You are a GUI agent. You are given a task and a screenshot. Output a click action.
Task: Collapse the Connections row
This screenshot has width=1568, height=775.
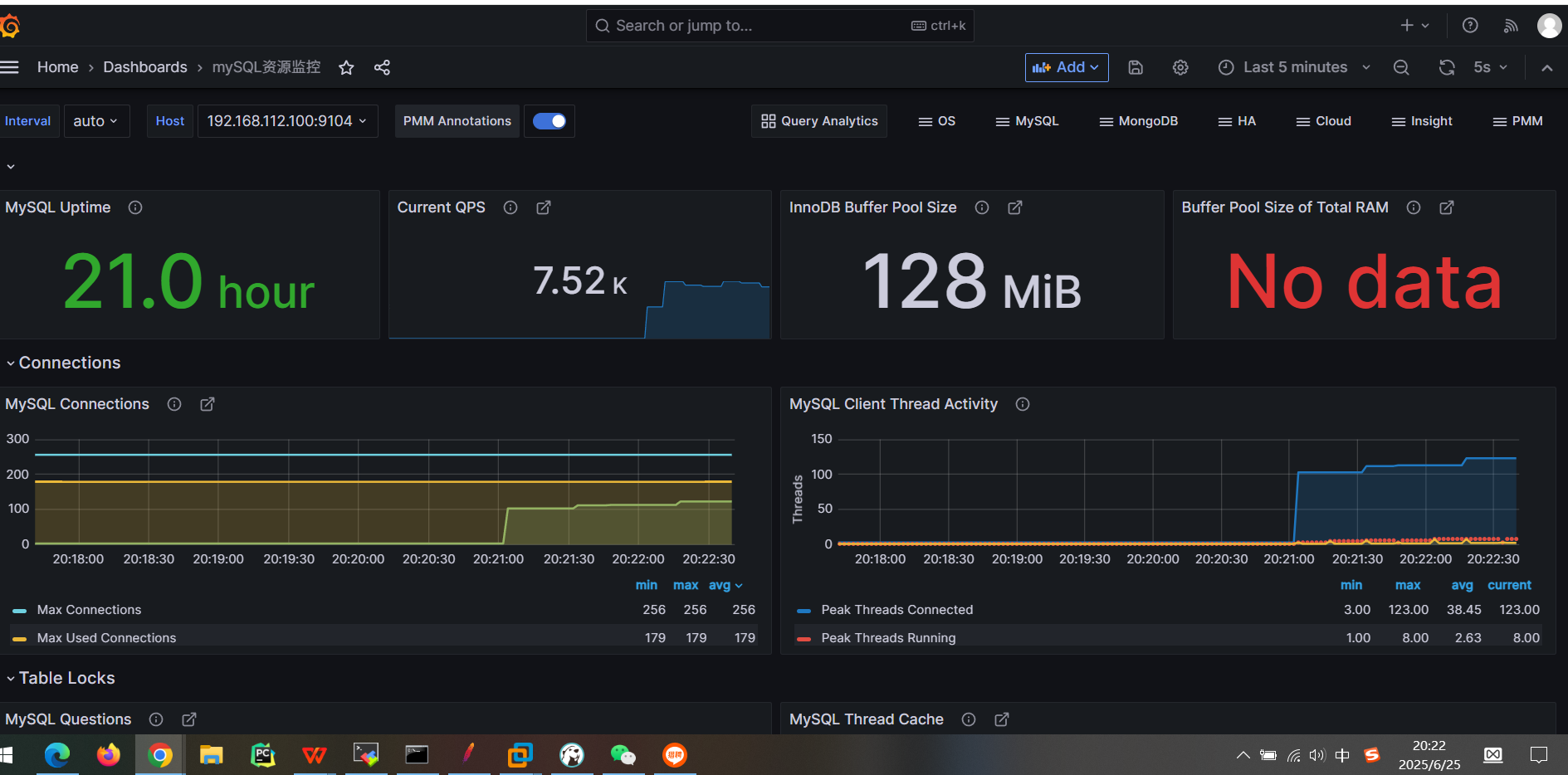(x=63, y=363)
